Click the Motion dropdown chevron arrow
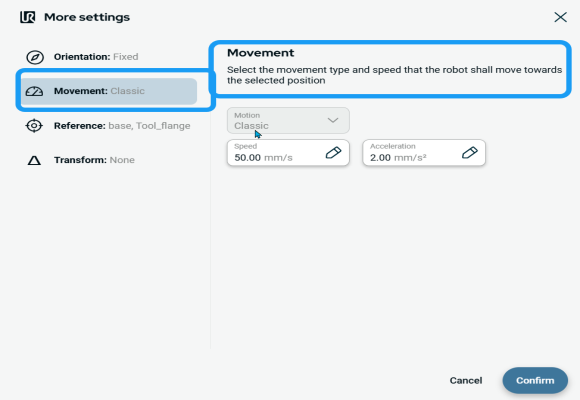 tap(333, 120)
